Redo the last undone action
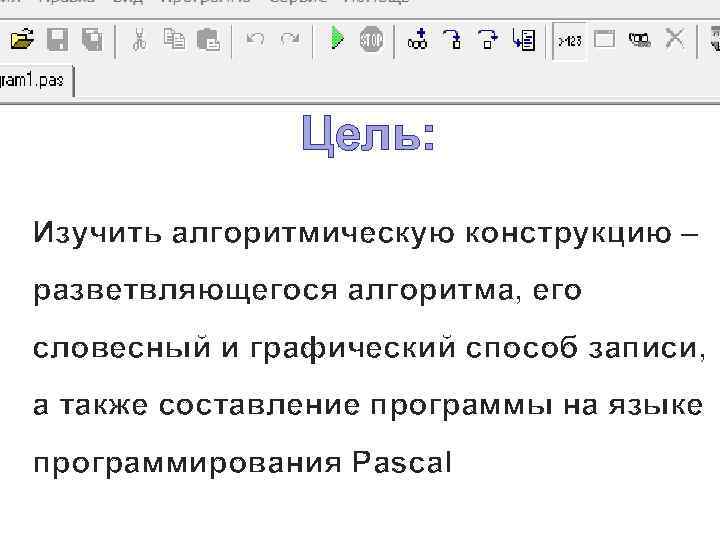720x540 pixels. point(290,39)
